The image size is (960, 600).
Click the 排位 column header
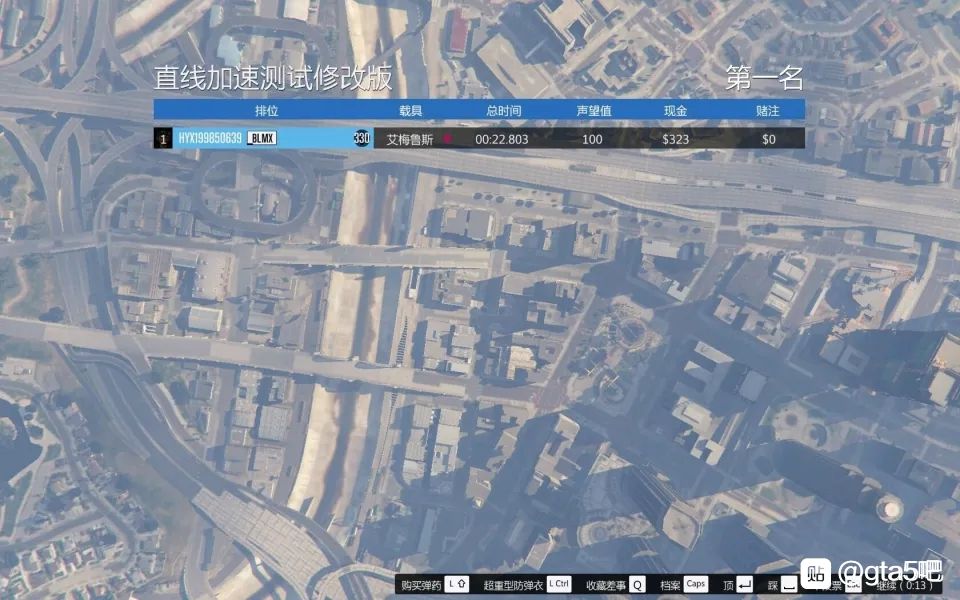click(266, 110)
